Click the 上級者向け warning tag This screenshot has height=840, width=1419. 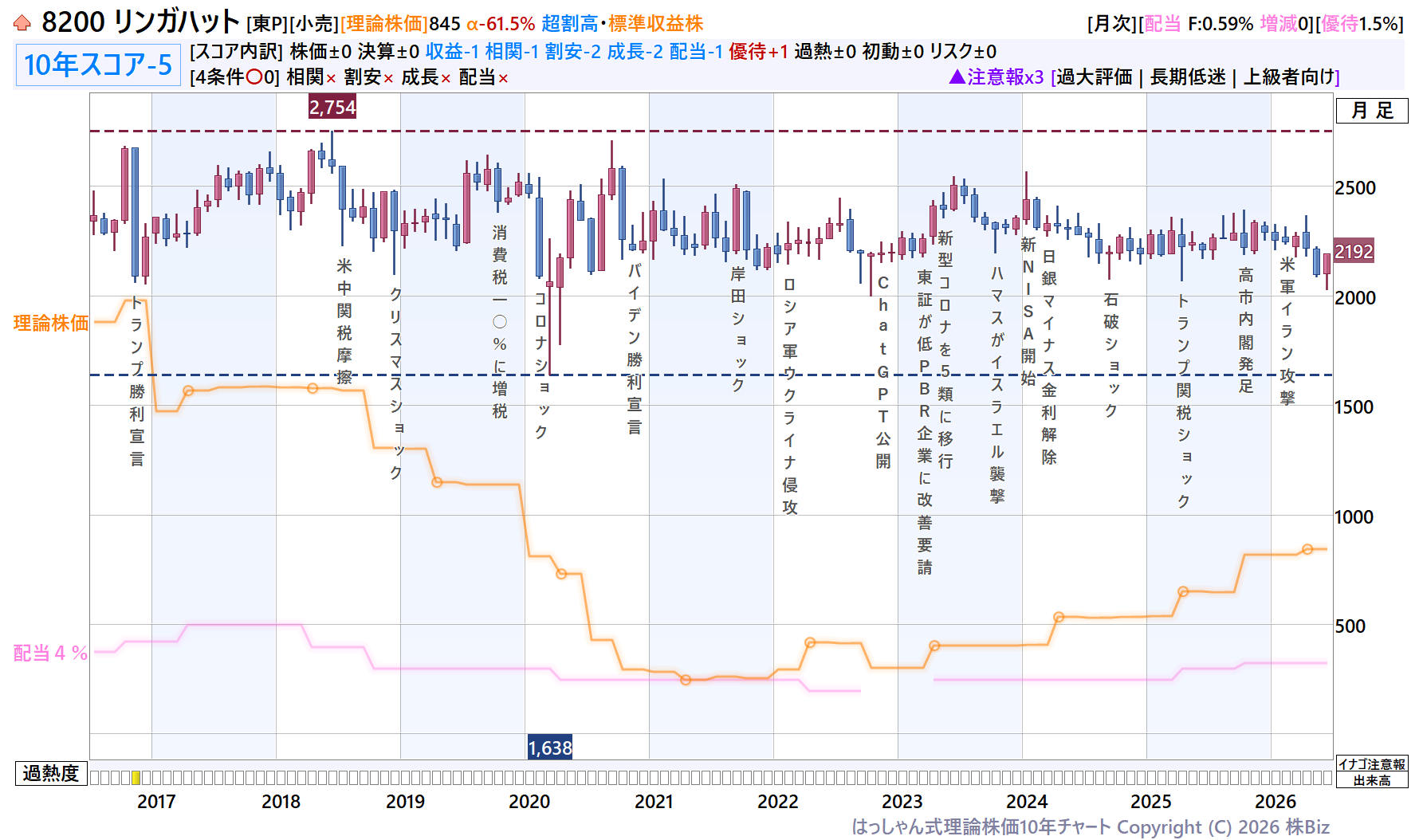1289,77
